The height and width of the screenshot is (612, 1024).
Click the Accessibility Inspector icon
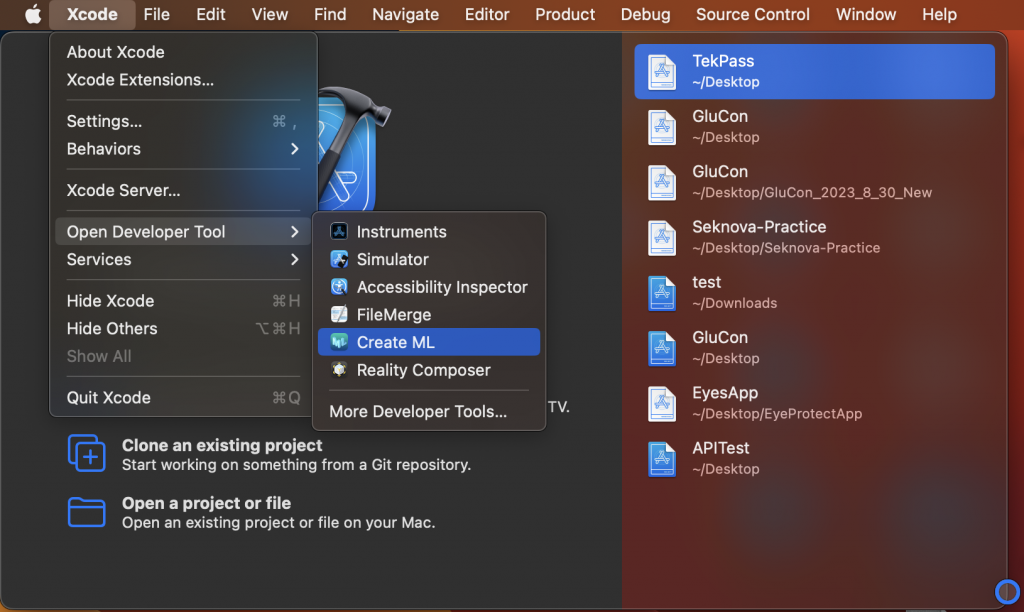(339, 287)
